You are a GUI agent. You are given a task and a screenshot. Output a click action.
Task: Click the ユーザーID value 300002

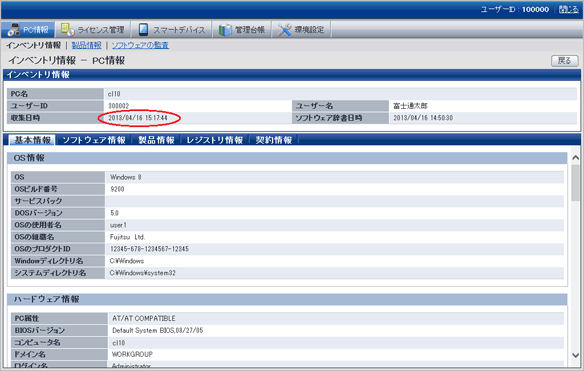[x=118, y=106]
